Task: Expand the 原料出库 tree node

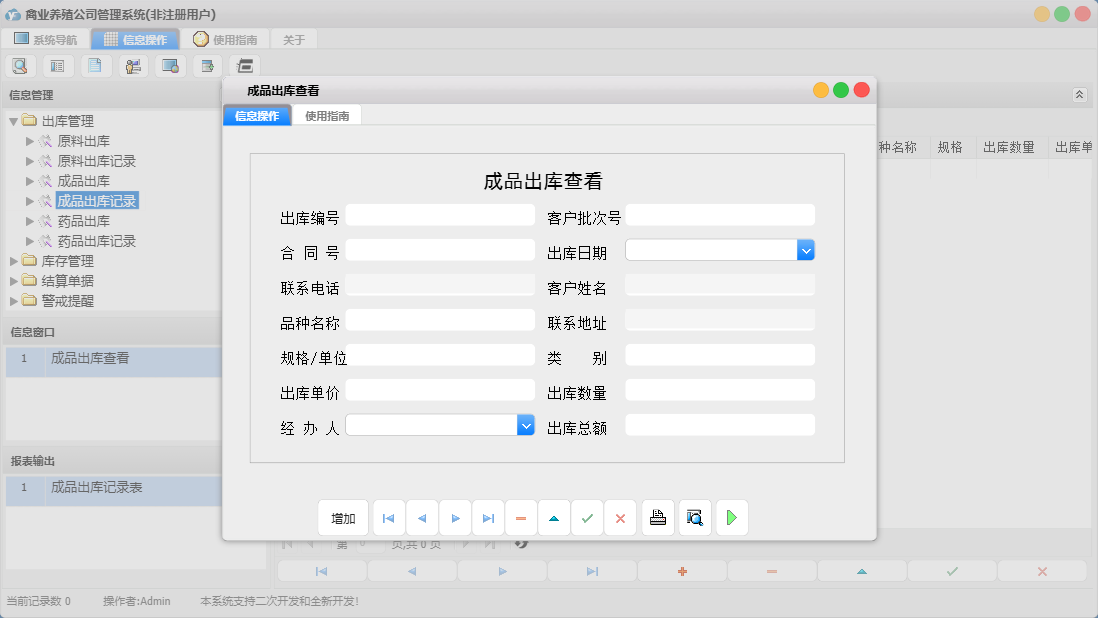Action: pyautogui.click(x=31, y=141)
